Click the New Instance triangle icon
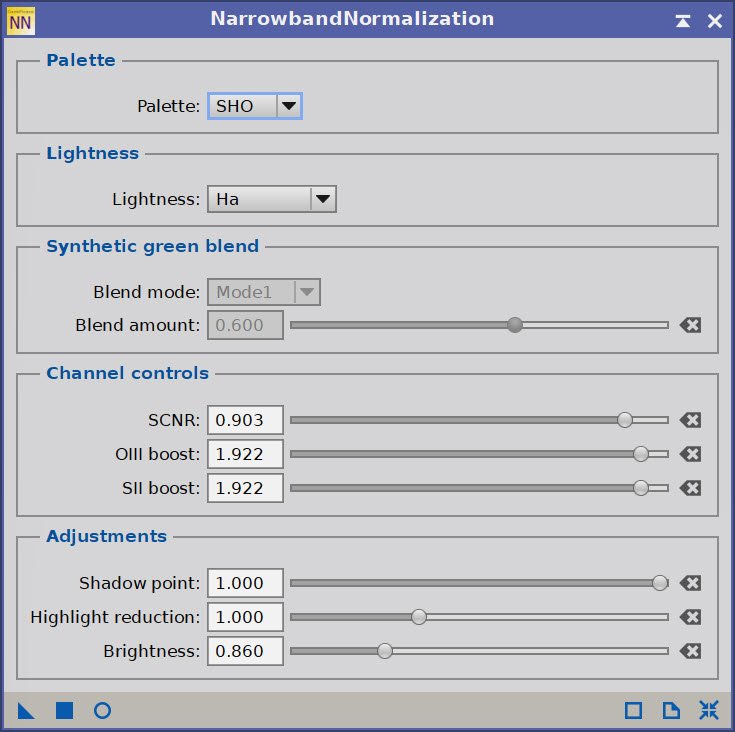 26,711
